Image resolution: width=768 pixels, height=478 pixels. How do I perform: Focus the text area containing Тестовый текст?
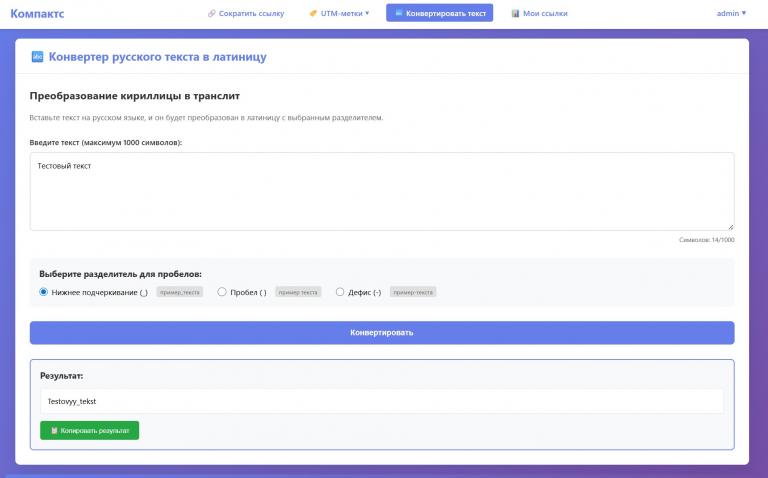[x=382, y=191]
